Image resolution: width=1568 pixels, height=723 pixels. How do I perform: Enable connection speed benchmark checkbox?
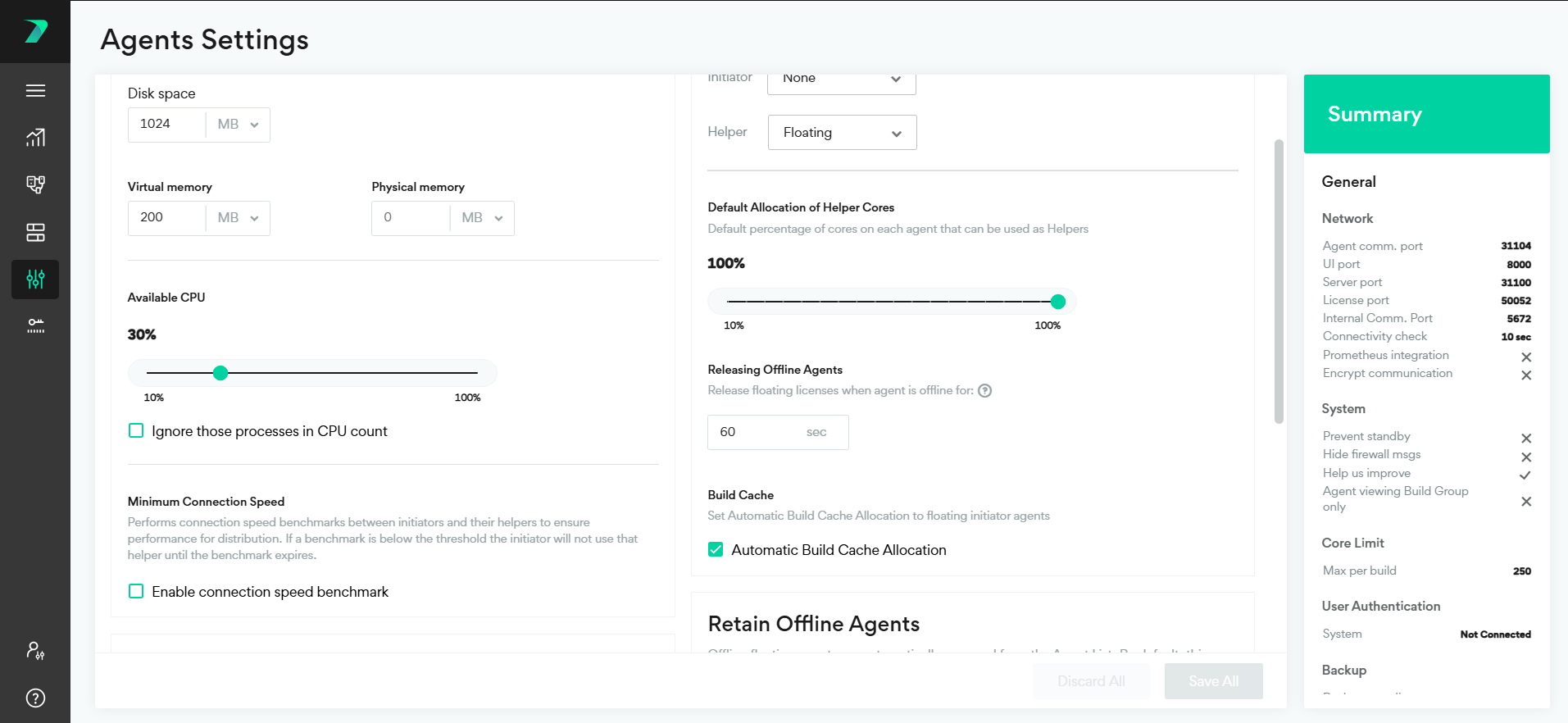click(x=136, y=592)
